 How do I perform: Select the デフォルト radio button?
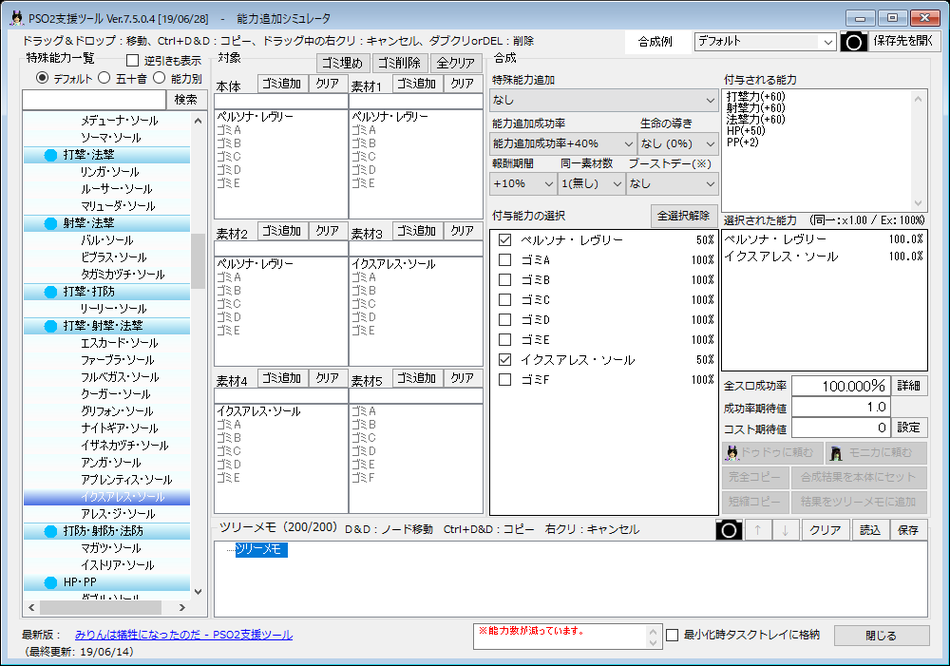point(42,78)
